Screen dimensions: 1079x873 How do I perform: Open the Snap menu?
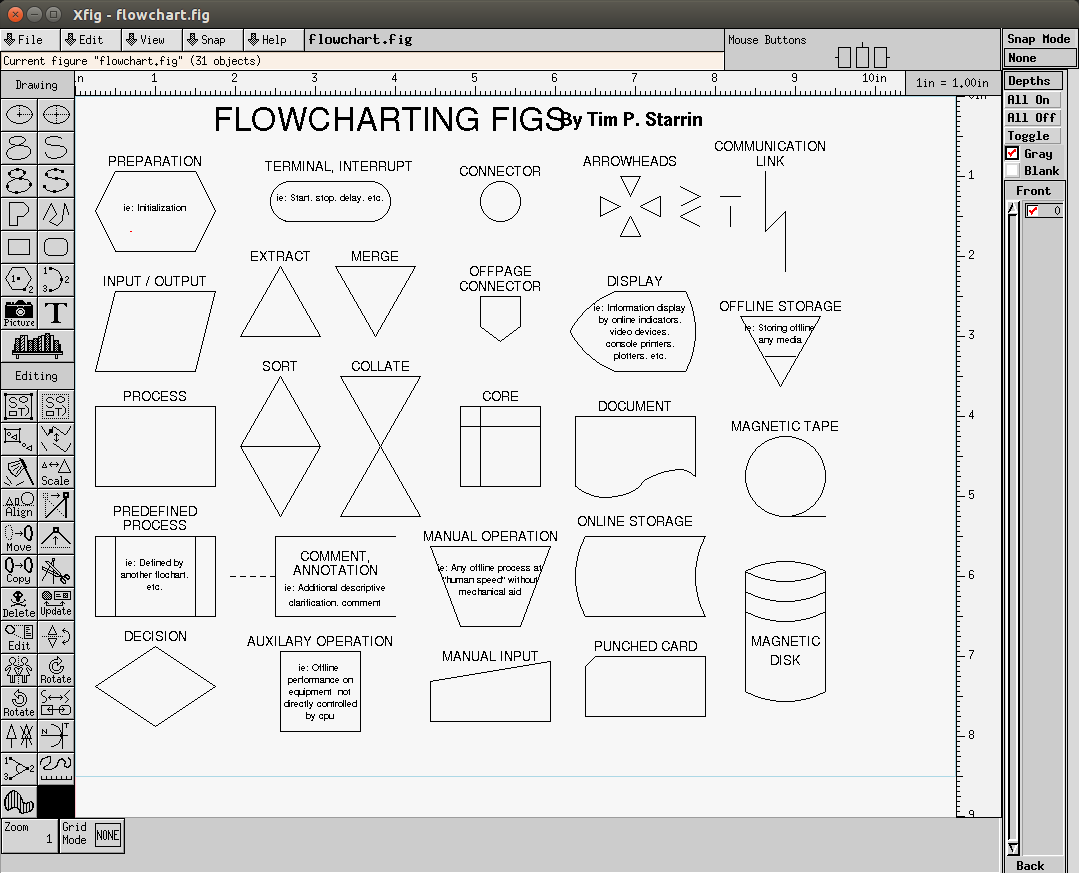click(213, 40)
